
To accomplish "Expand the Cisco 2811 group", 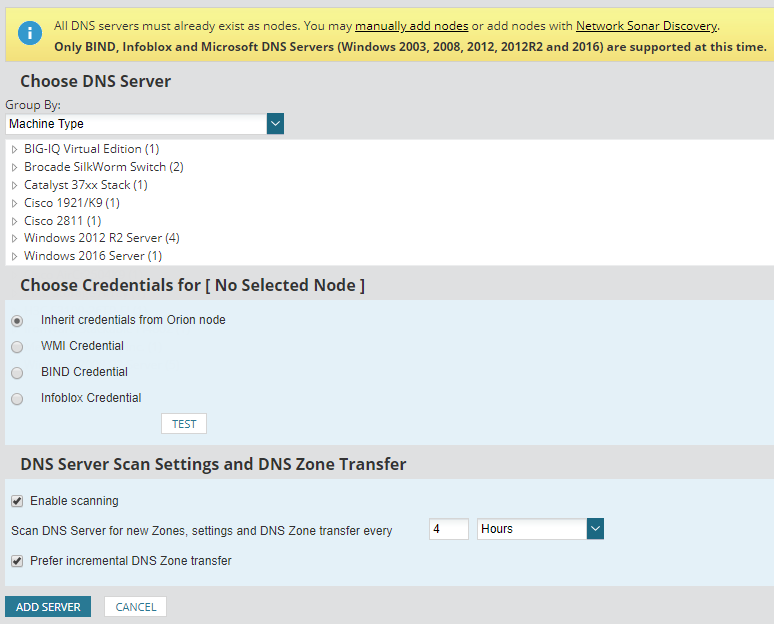I will pos(14,221).
